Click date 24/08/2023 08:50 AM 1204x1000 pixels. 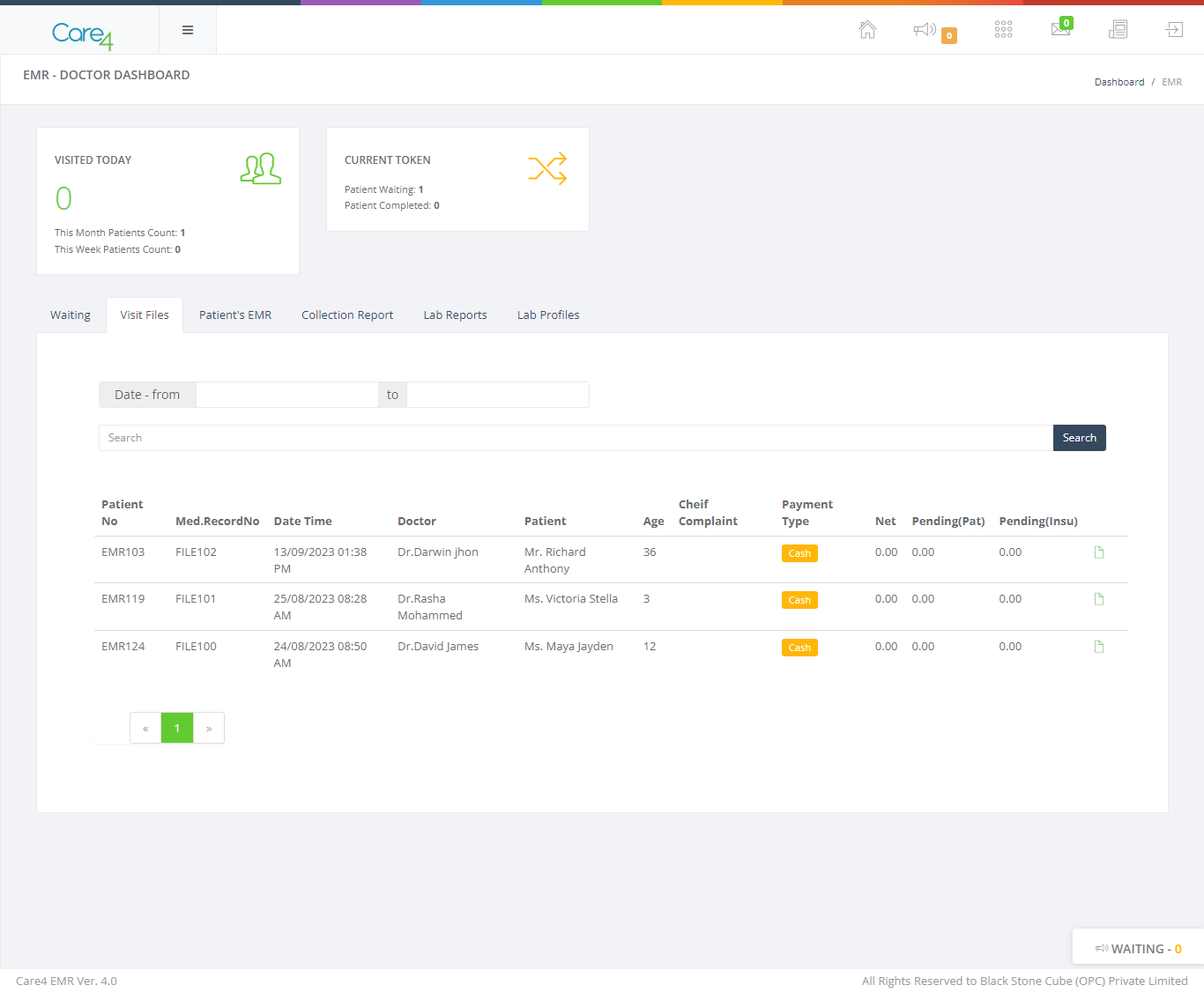[320, 655]
